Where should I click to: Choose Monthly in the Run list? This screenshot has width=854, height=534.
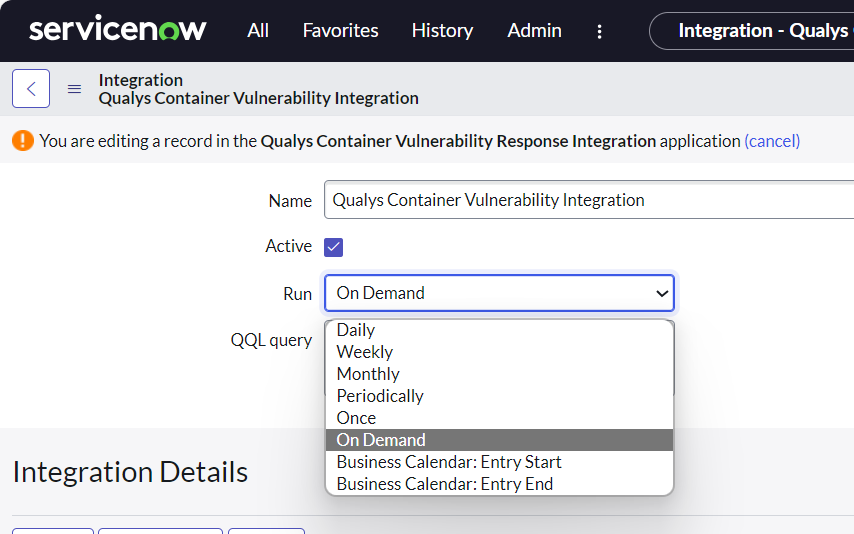coord(499,374)
